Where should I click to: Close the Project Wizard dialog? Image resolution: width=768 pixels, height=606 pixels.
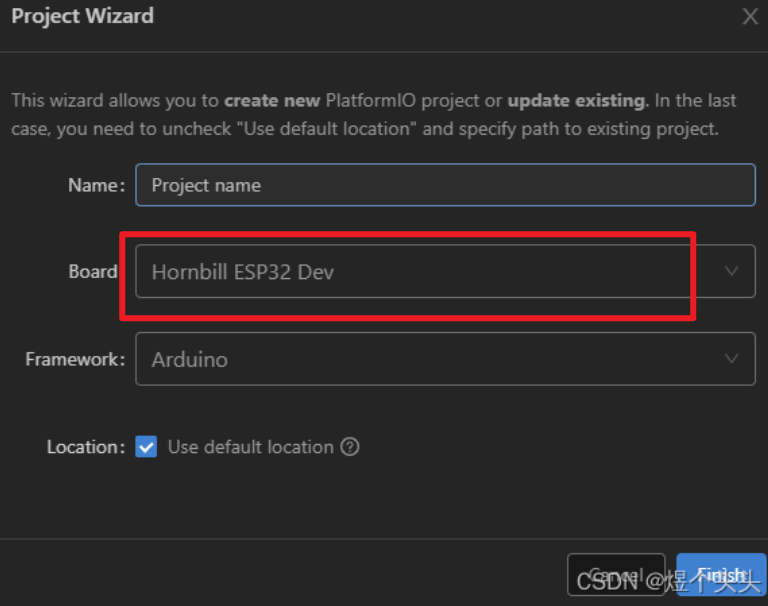tap(750, 17)
